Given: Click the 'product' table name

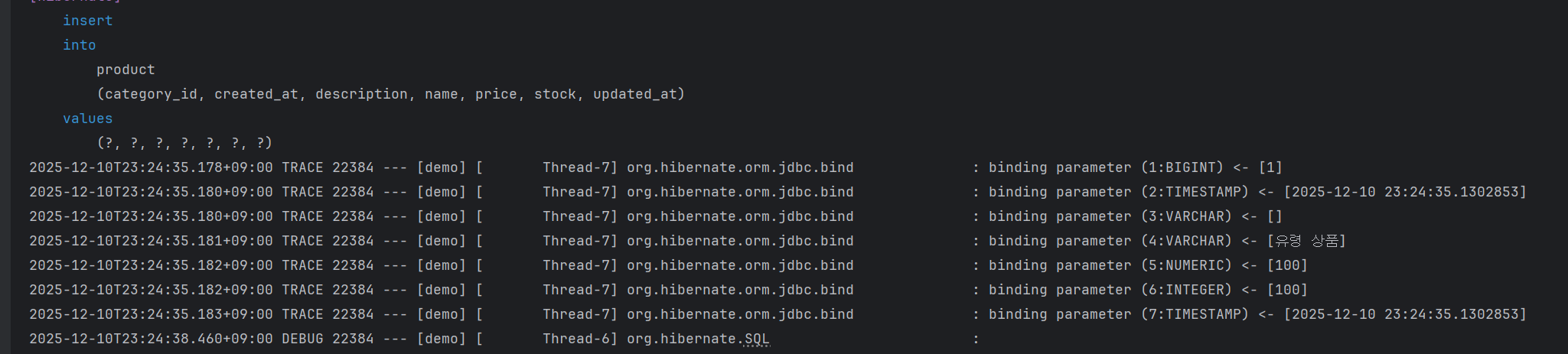Looking at the screenshot, I should 126,70.
